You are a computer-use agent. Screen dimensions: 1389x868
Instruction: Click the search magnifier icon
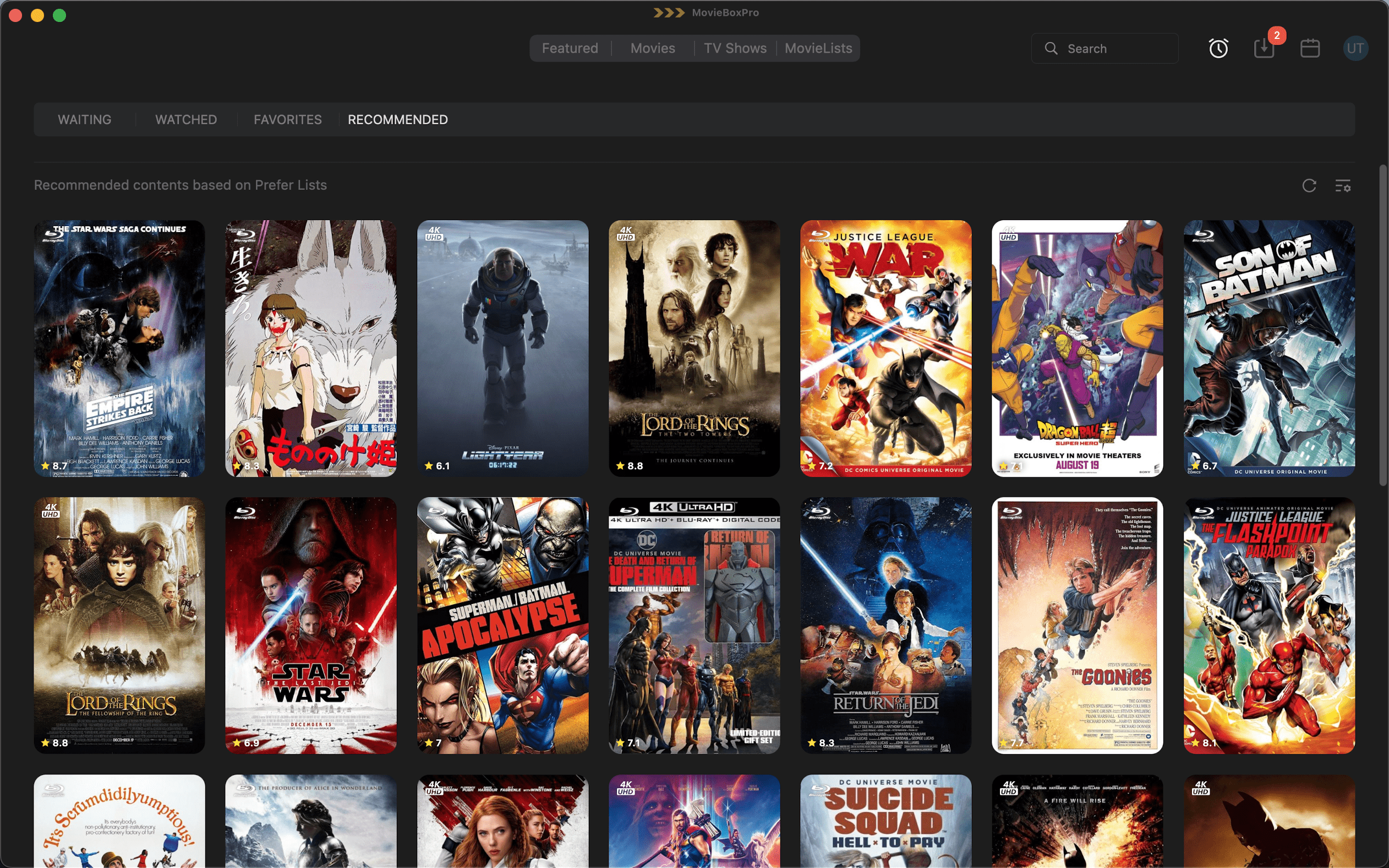tap(1051, 48)
